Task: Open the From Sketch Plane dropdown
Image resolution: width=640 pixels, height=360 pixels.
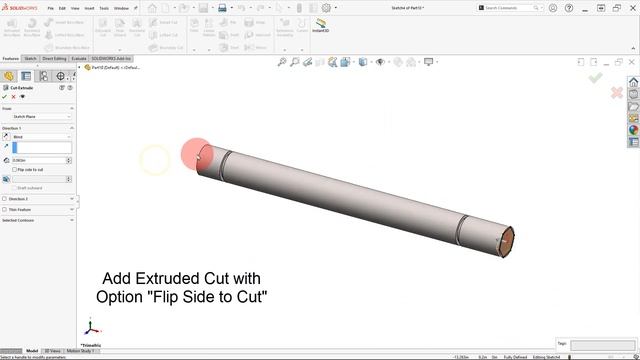Action: tap(42, 117)
